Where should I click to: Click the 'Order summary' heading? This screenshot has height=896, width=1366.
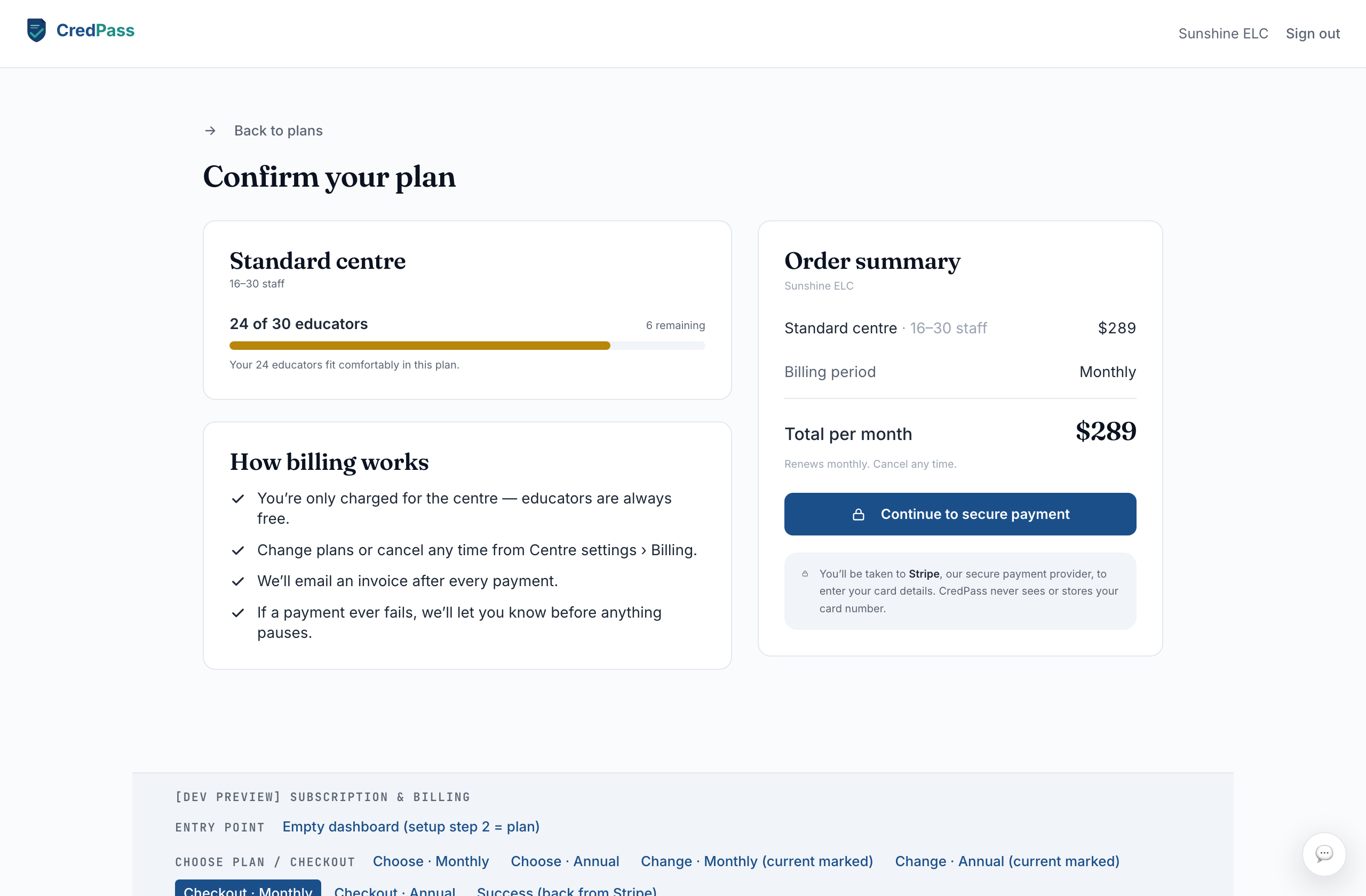pos(872,261)
